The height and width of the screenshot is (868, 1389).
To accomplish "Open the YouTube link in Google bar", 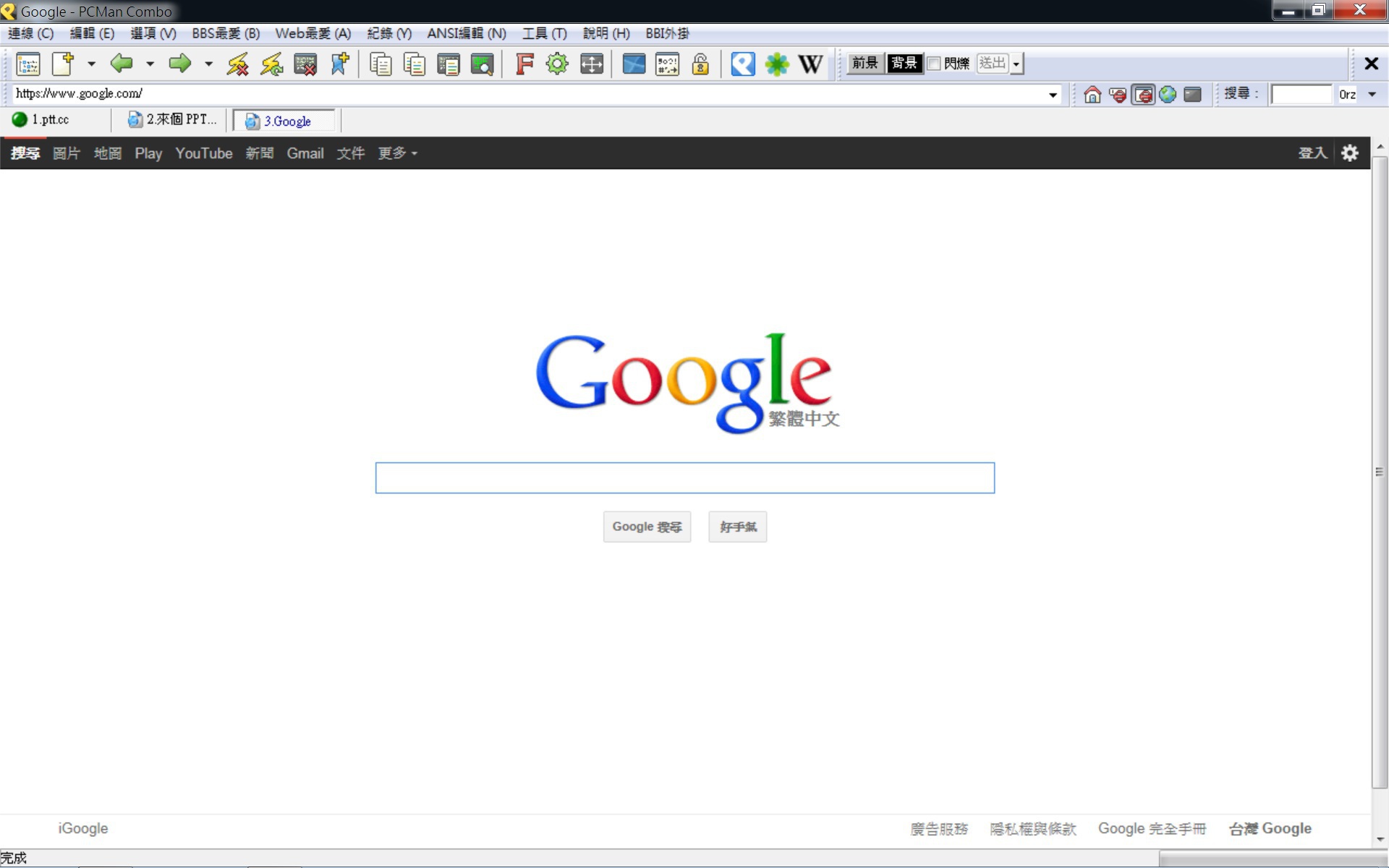I will tap(203, 153).
